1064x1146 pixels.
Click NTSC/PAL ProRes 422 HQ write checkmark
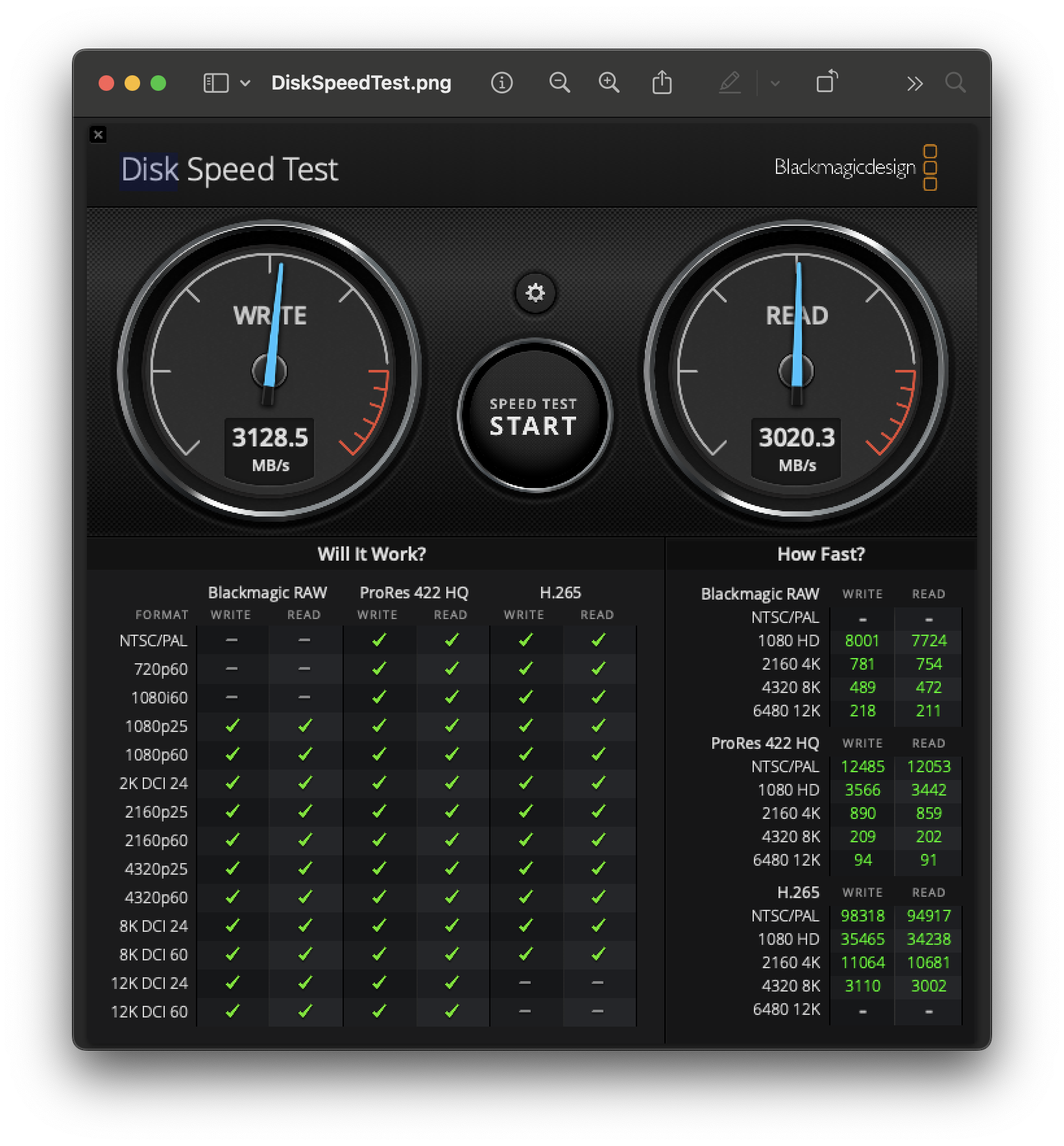[x=378, y=640]
